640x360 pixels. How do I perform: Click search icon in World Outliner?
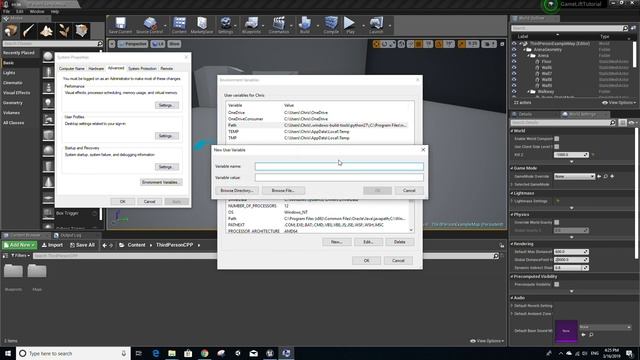625,28
